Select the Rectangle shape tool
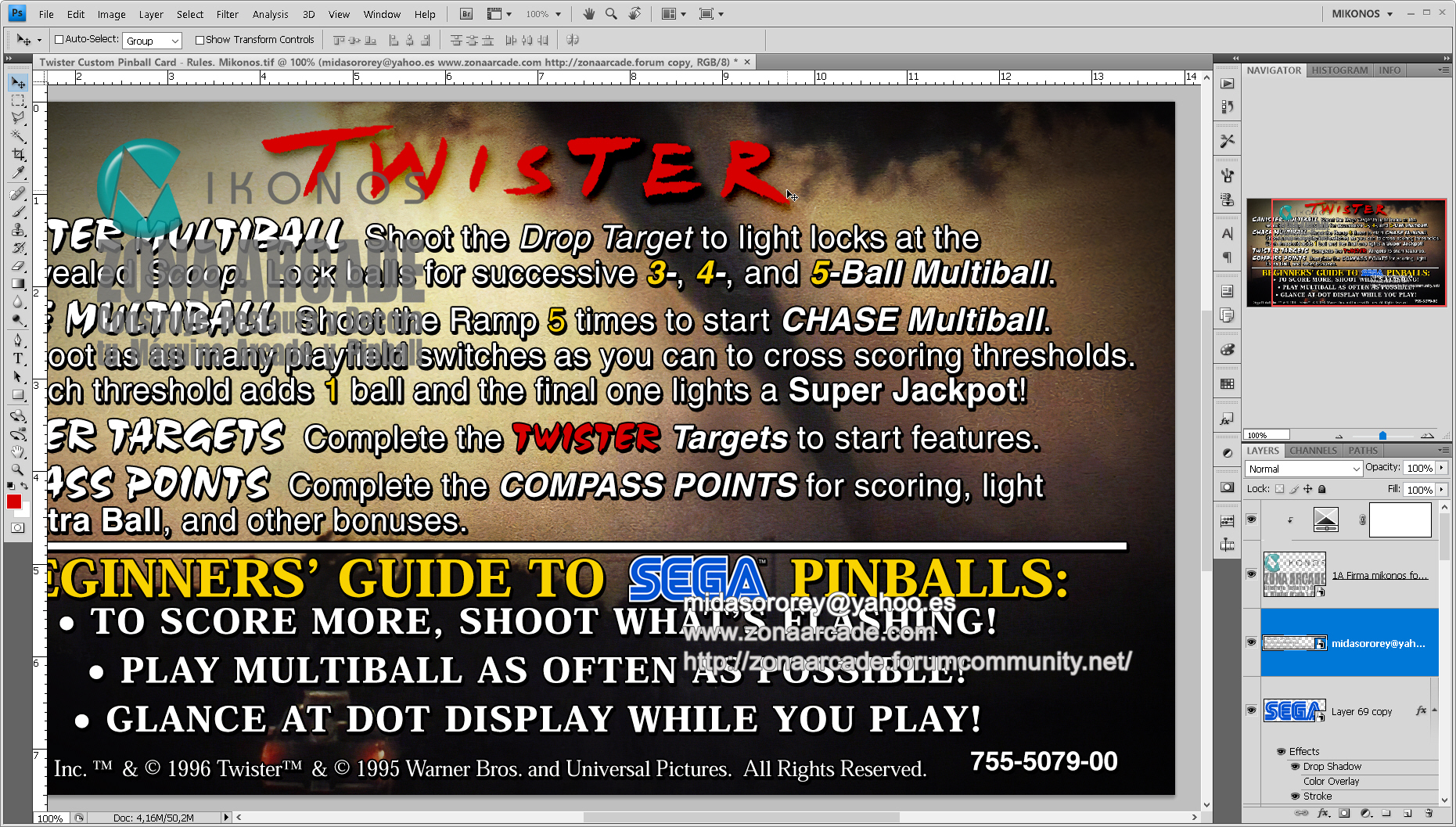The image size is (1456, 827). tap(18, 394)
